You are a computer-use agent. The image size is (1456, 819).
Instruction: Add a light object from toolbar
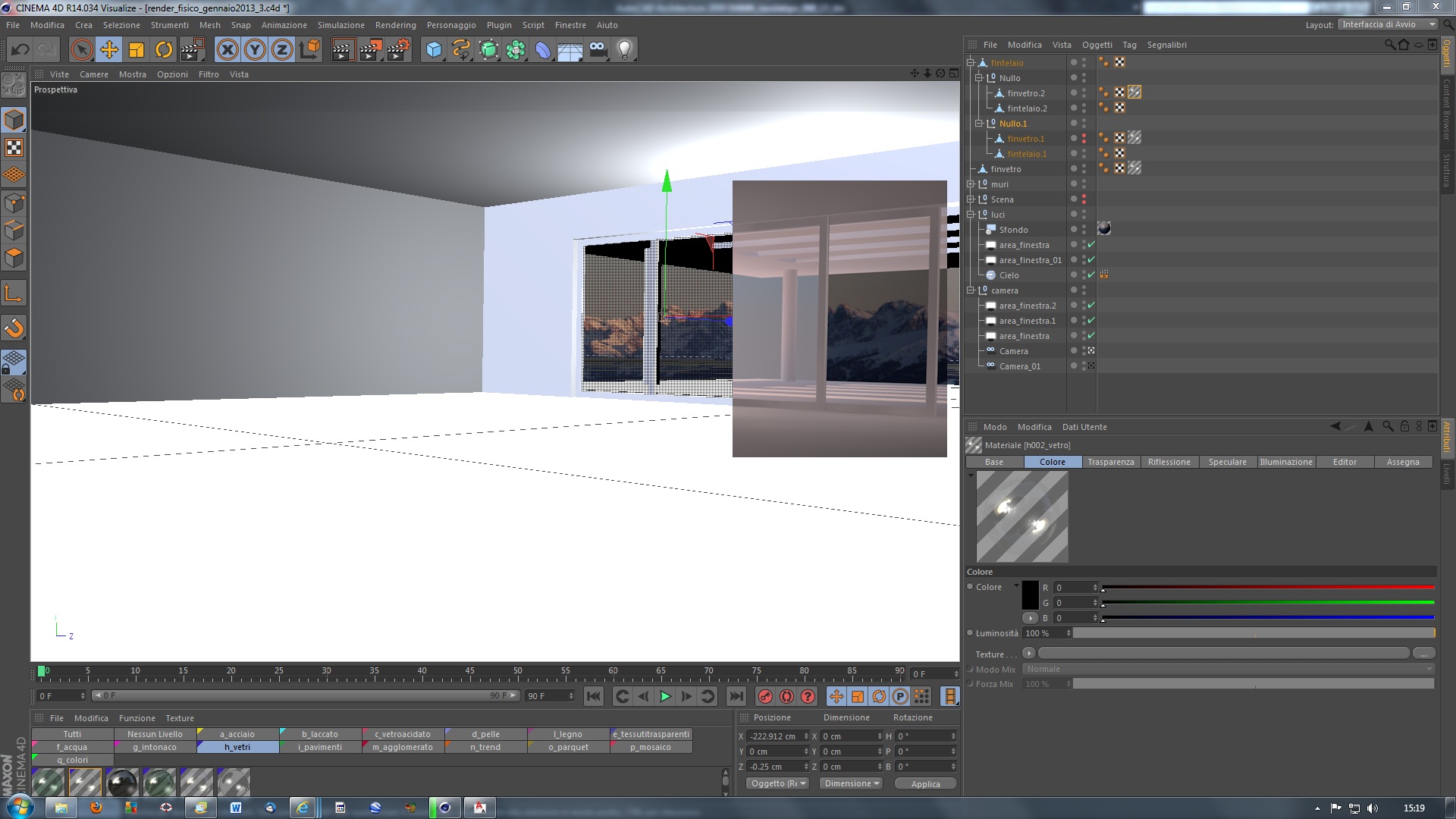pos(624,50)
